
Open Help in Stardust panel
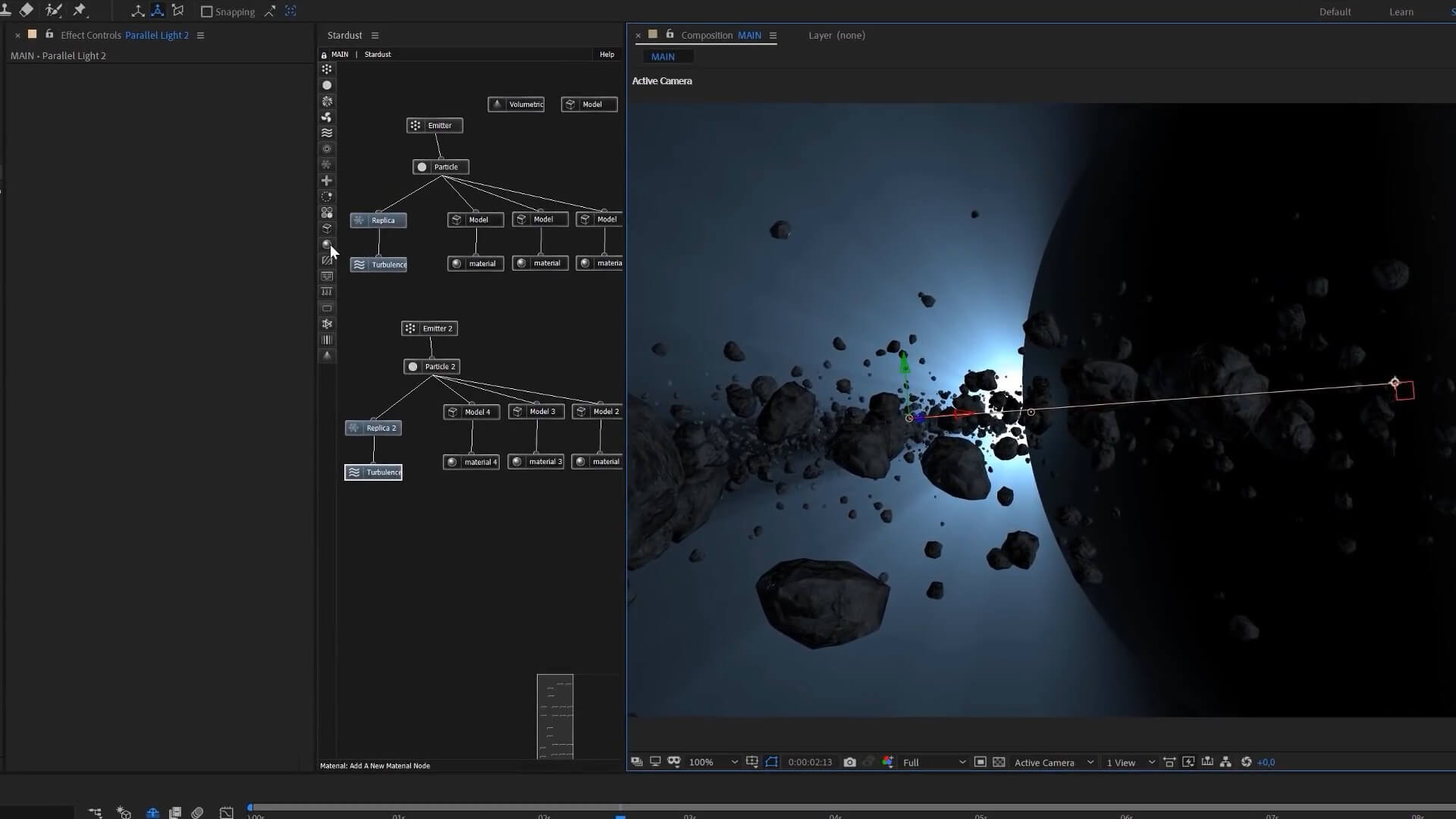pos(607,55)
